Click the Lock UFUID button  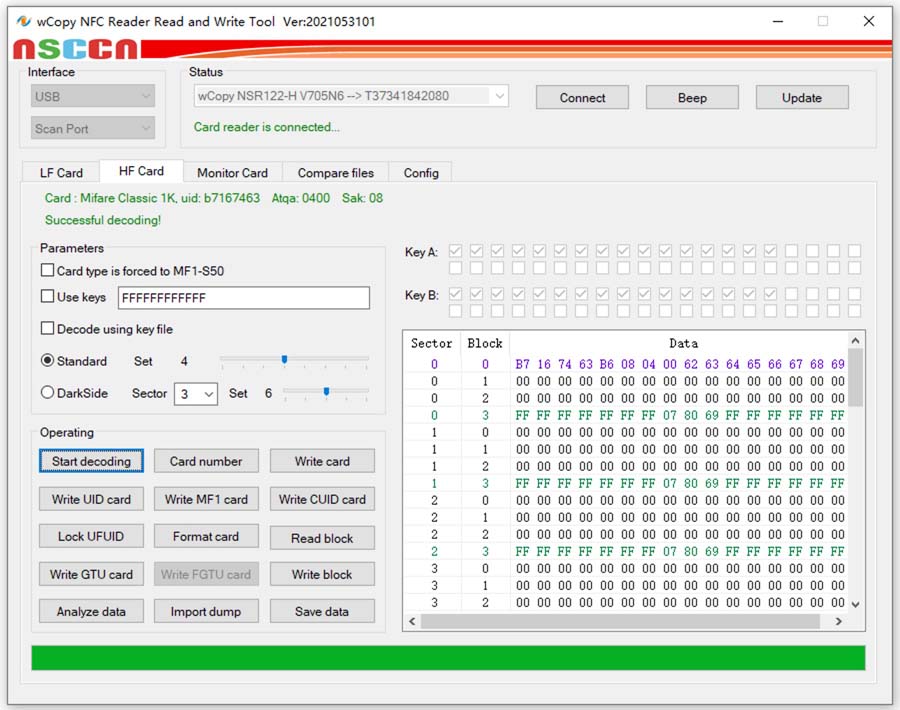tap(91, 536)
